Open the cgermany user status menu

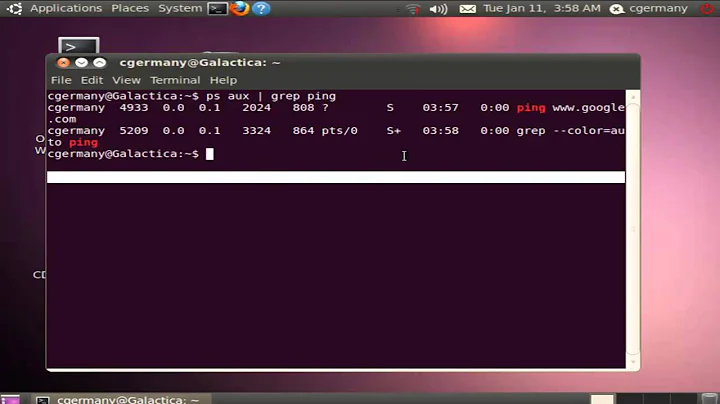[x=648, y=8]
